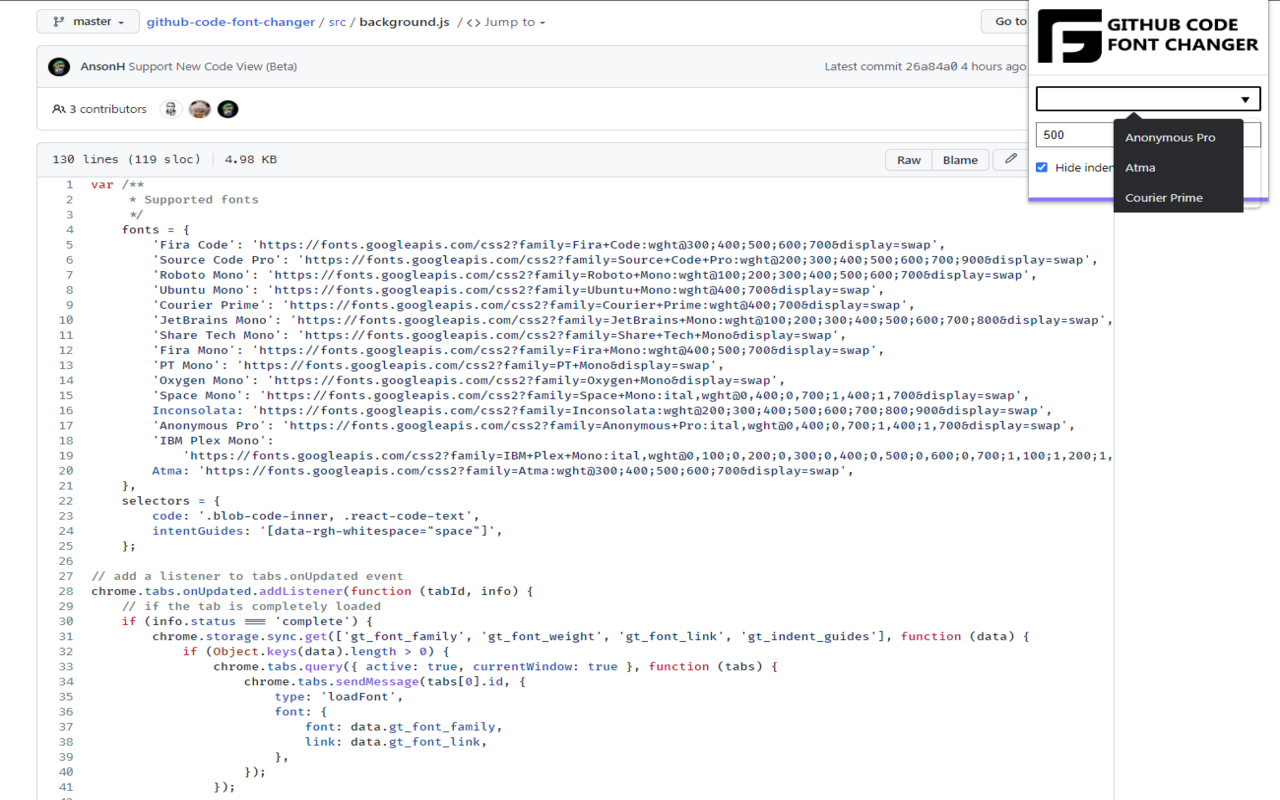Screen dimensions: 1280x800
Task: Click the 'Supported fonts' comment text
Action: [201, 200]
